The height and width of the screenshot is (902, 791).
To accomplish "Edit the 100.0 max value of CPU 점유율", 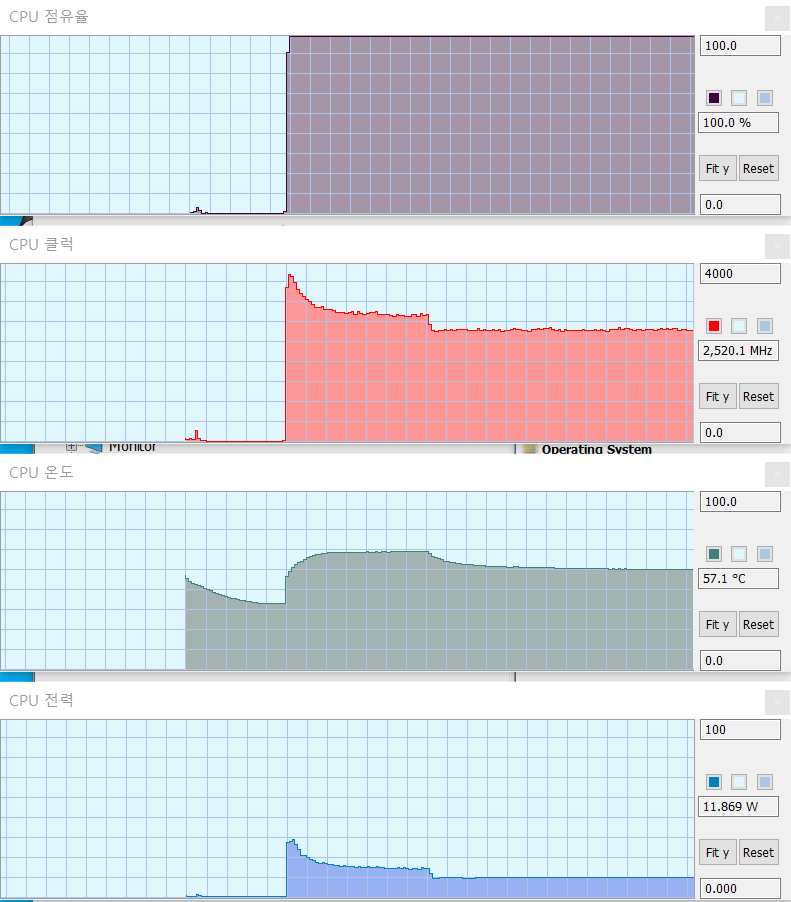I will coord(740,45).
